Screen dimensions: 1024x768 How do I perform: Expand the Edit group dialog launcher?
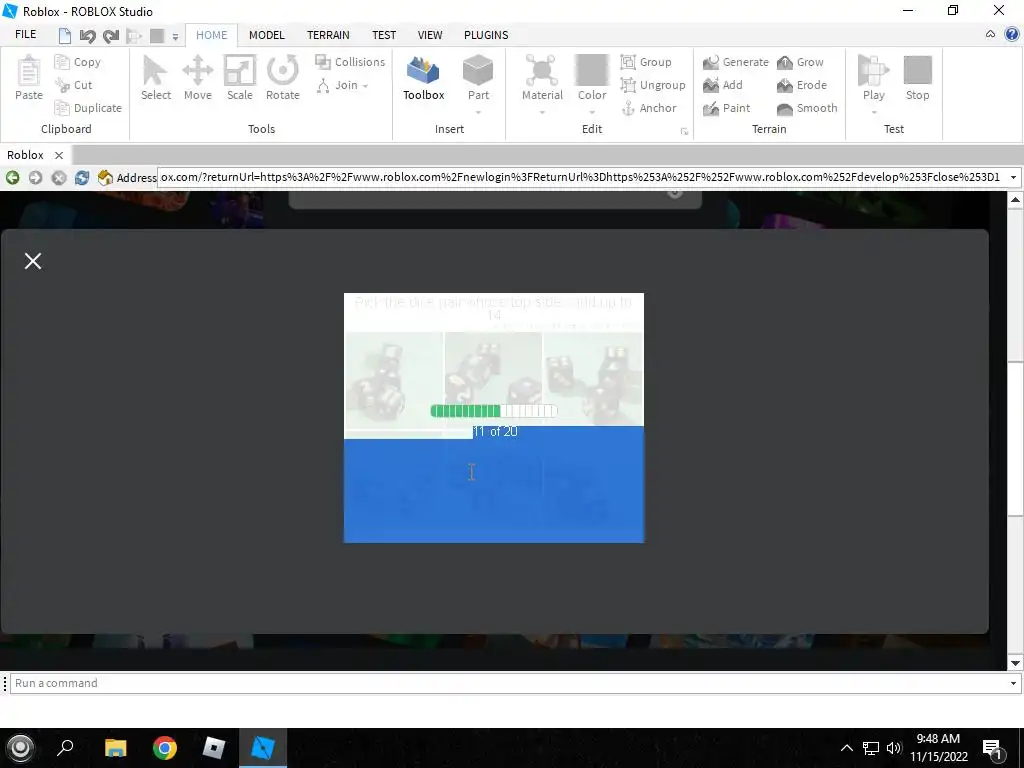pos(684,131)
